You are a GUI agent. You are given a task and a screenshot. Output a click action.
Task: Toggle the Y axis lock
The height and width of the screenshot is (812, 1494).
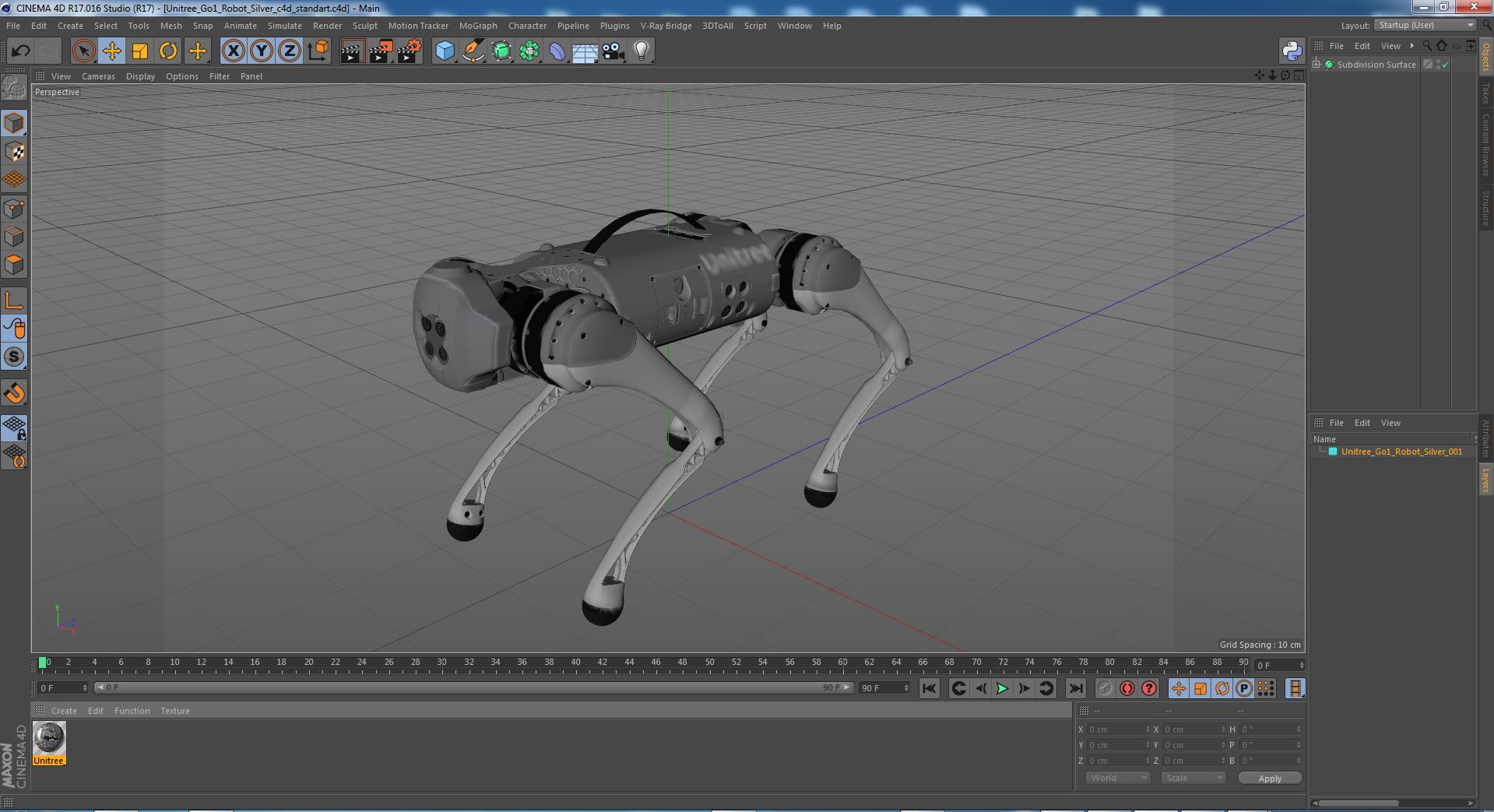pyautogui.click(x=262, y=51)
